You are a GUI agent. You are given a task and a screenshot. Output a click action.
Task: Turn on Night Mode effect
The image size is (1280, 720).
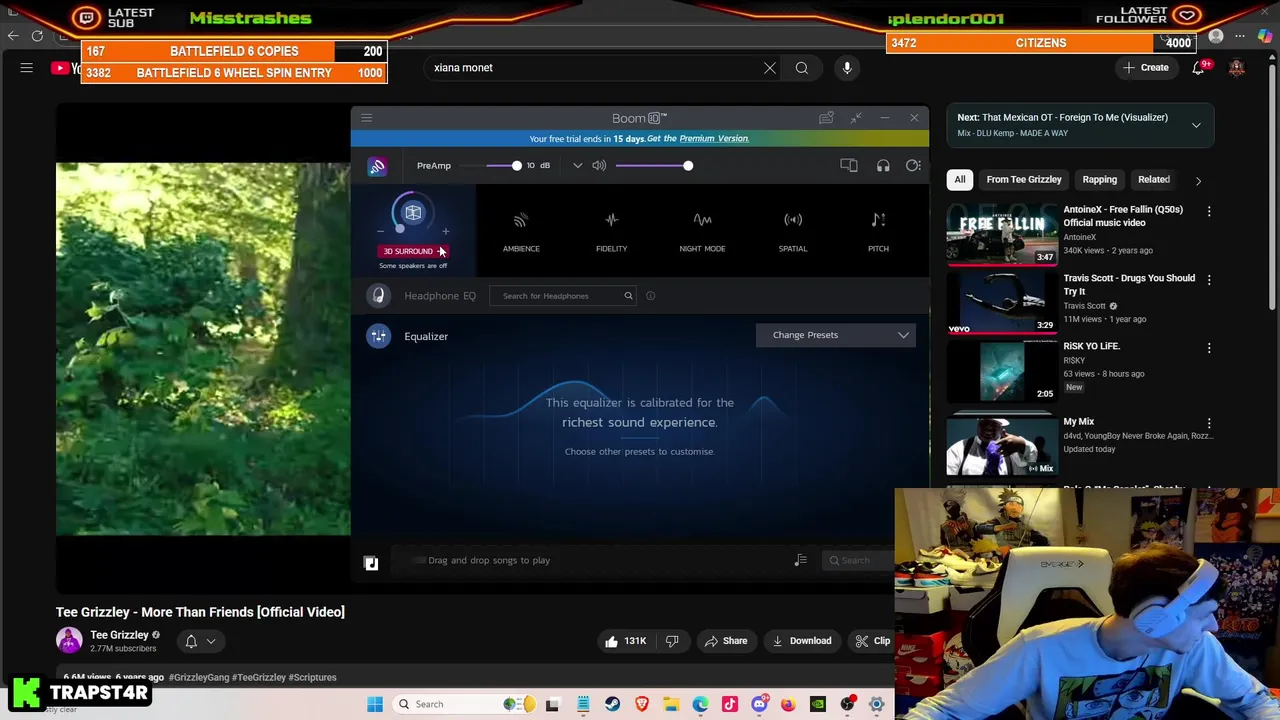point(702,231)
